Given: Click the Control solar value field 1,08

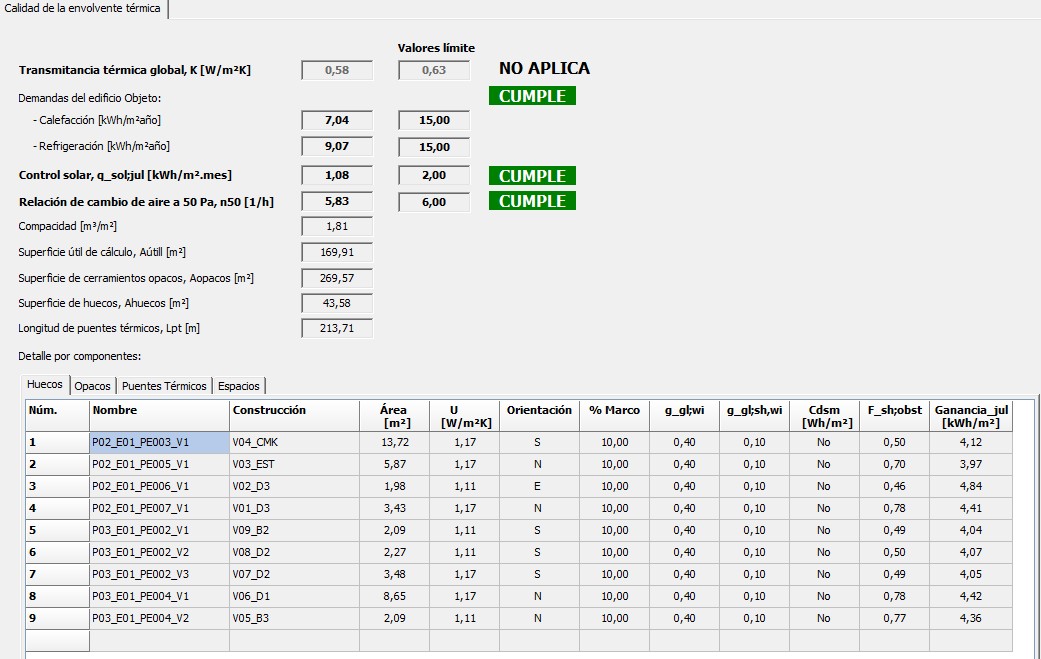Looking at the screenshot, I should 337,175.
